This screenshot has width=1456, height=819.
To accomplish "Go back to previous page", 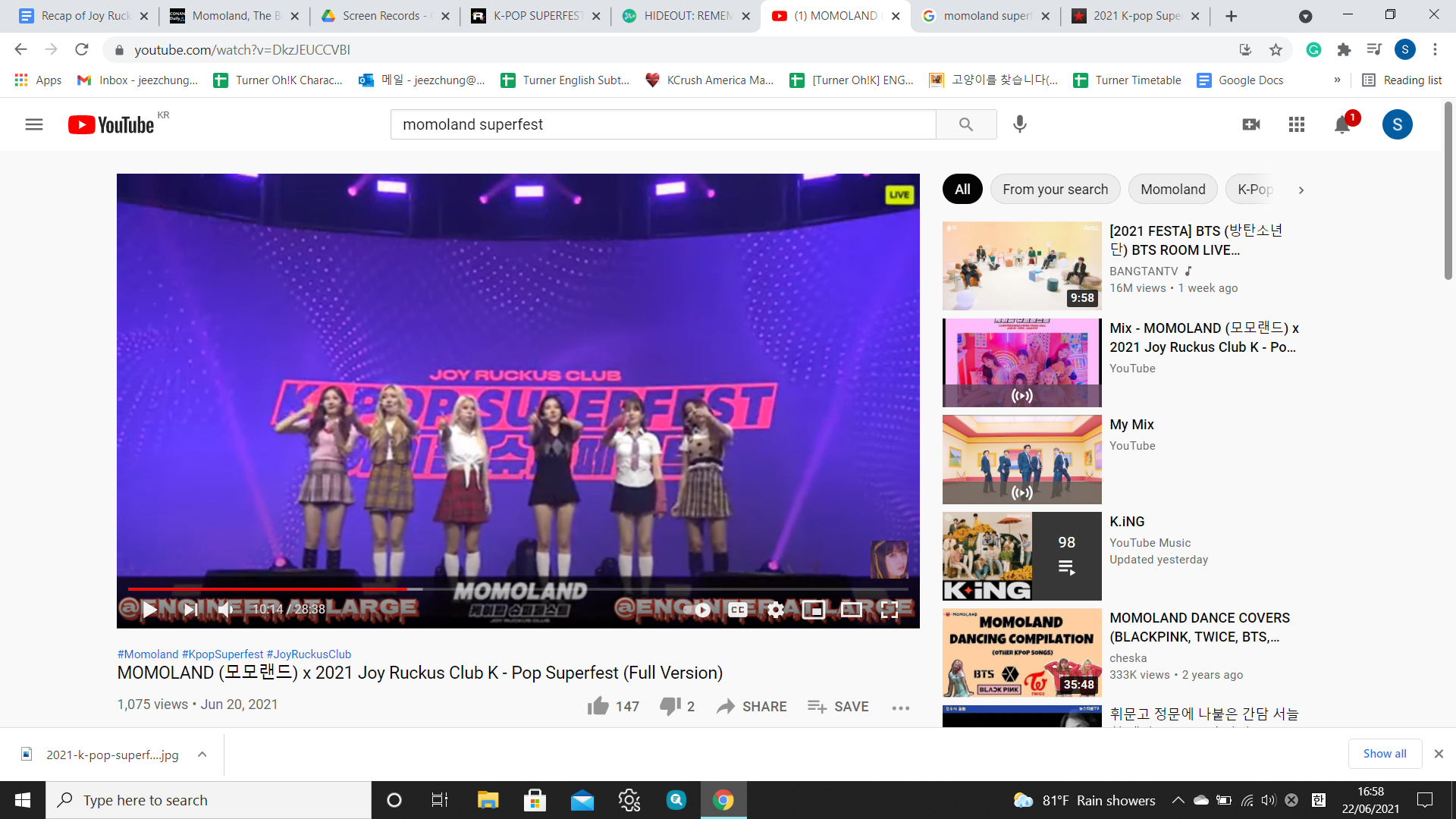I will click(x=20, y=49).
